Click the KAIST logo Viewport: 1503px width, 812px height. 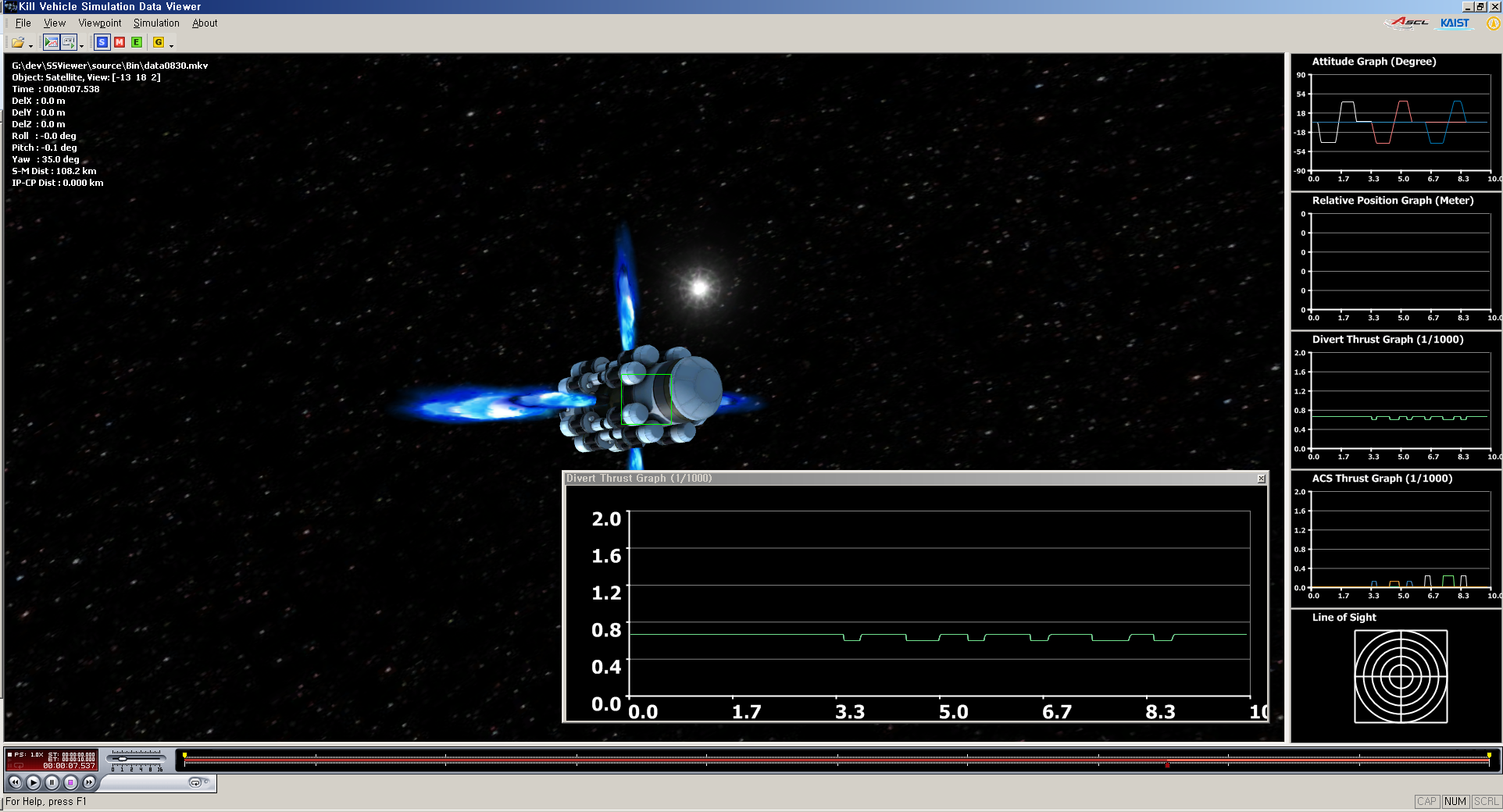tap(1455, 23)
